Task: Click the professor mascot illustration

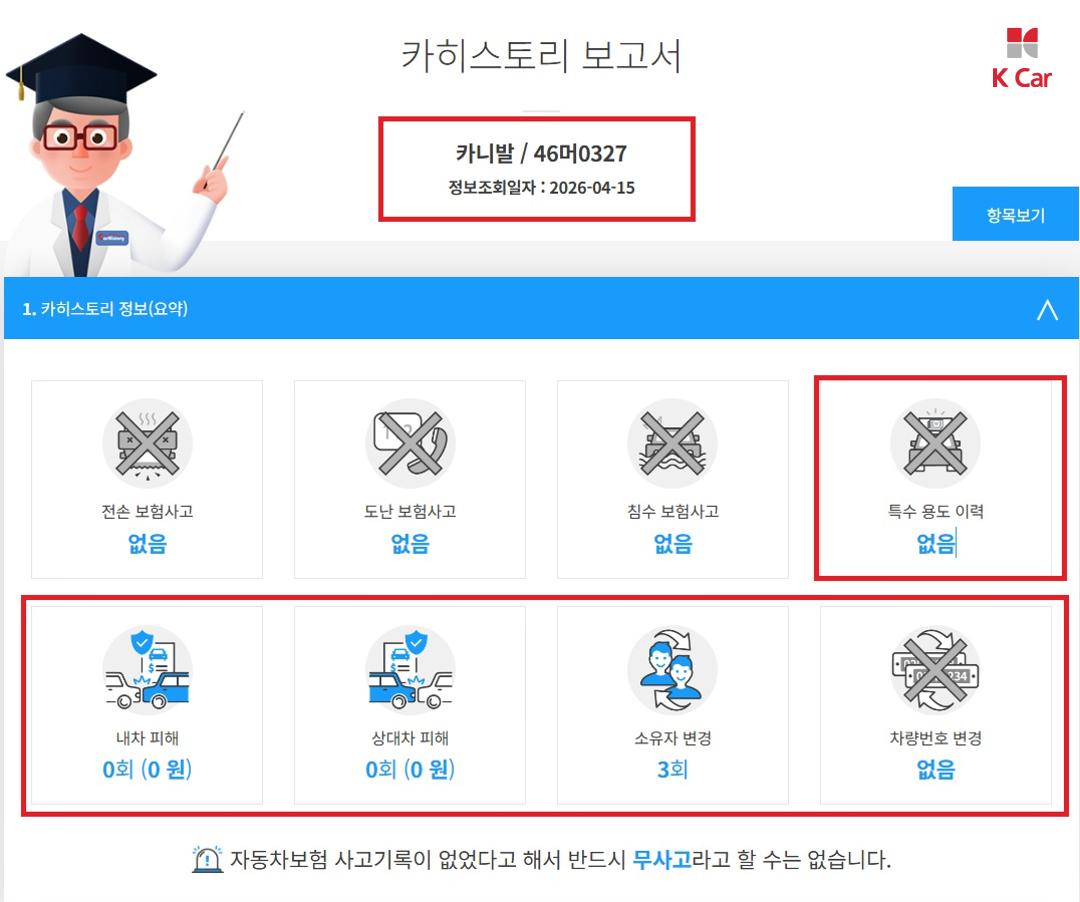Action: click(124, 155)
